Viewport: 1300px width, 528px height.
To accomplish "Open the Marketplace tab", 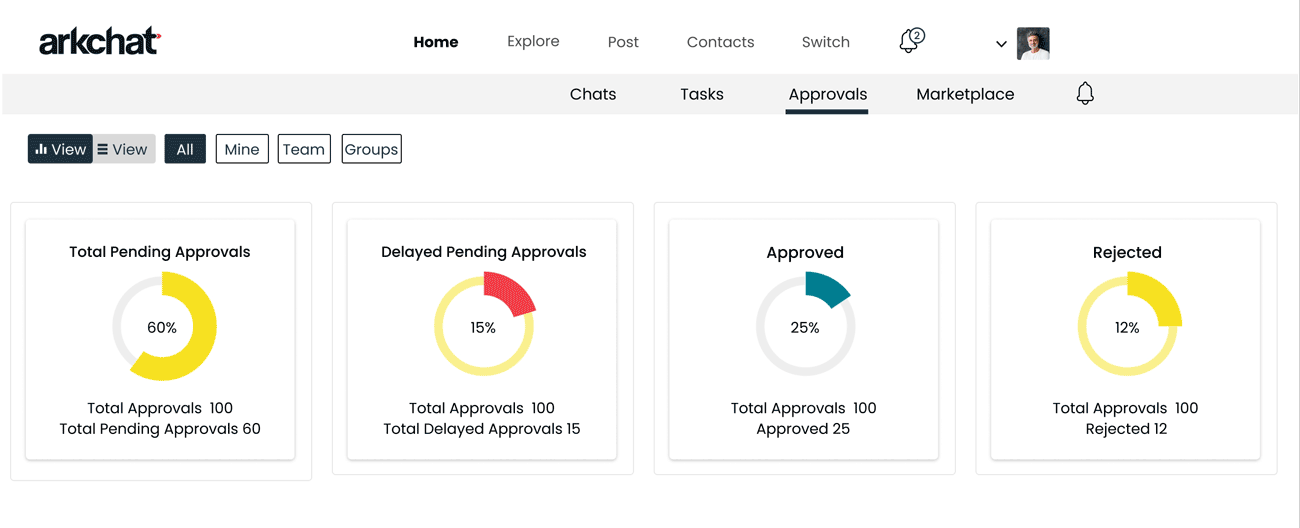I will [x=965, y=94].
